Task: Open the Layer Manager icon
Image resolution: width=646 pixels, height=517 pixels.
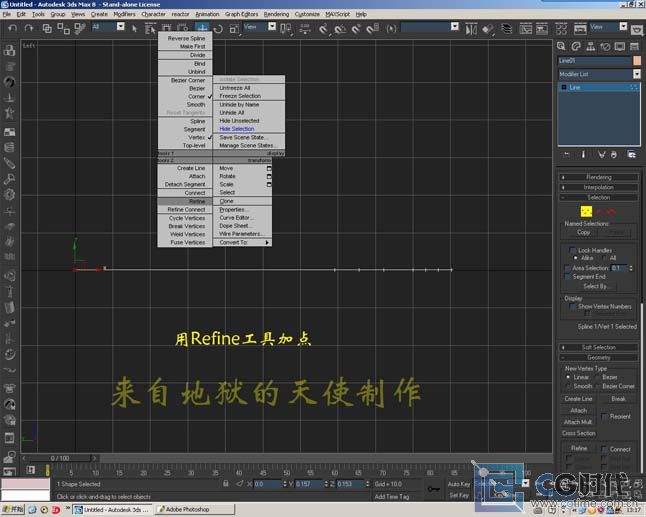Action: 507,29
